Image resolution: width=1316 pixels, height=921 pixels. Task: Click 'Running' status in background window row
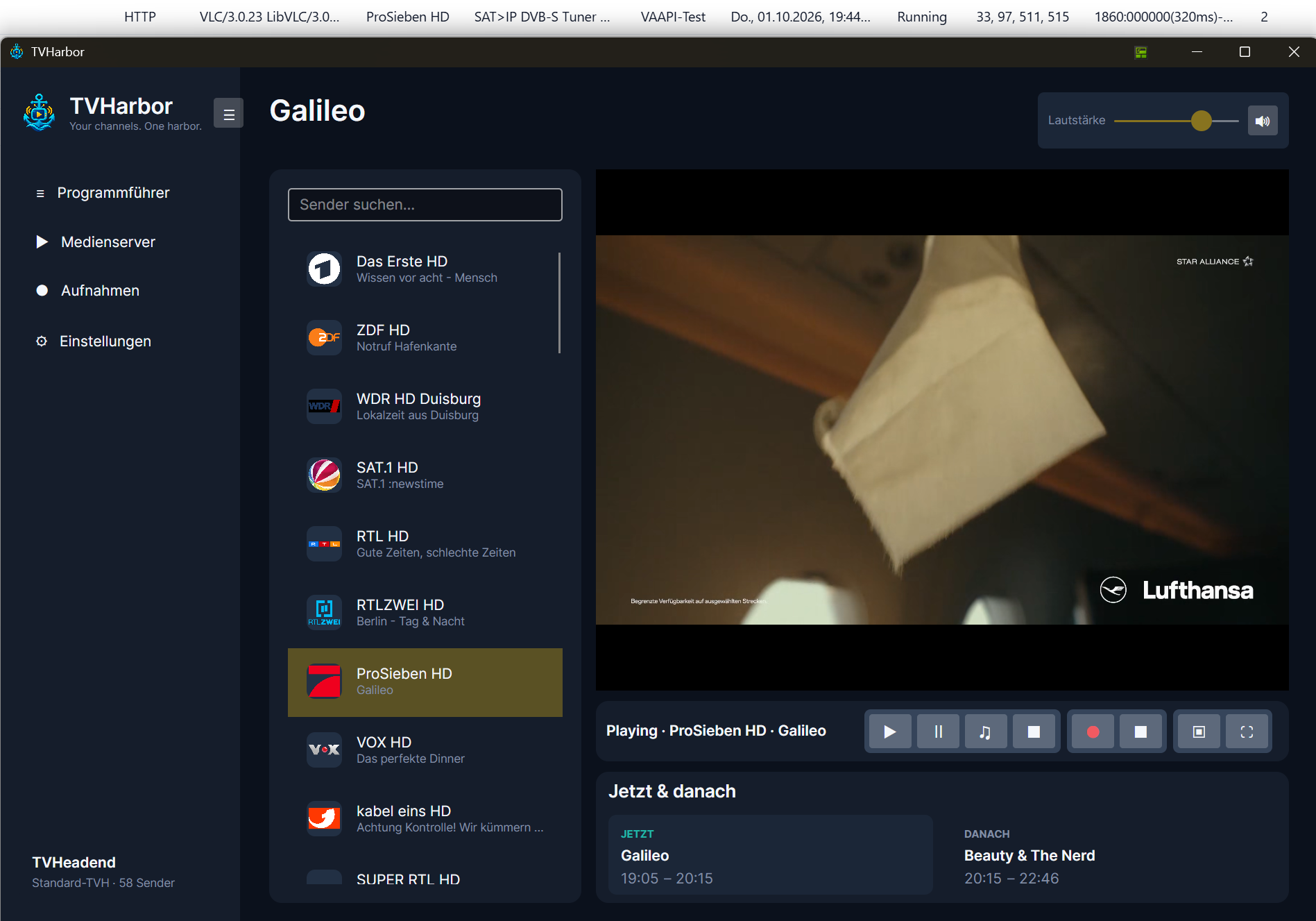[922, 17]
